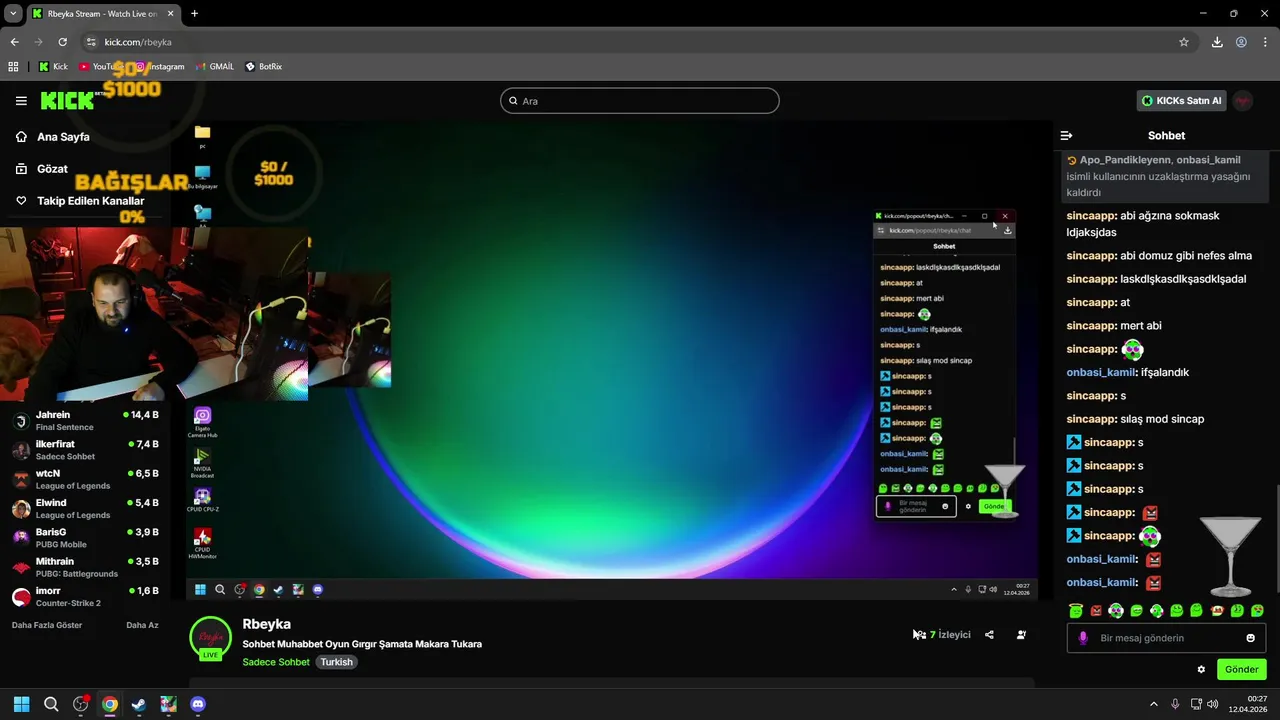Viewport: 1280px width, 720px height.
Task: Open the Kick bookmark
Action: coord(53,67)
